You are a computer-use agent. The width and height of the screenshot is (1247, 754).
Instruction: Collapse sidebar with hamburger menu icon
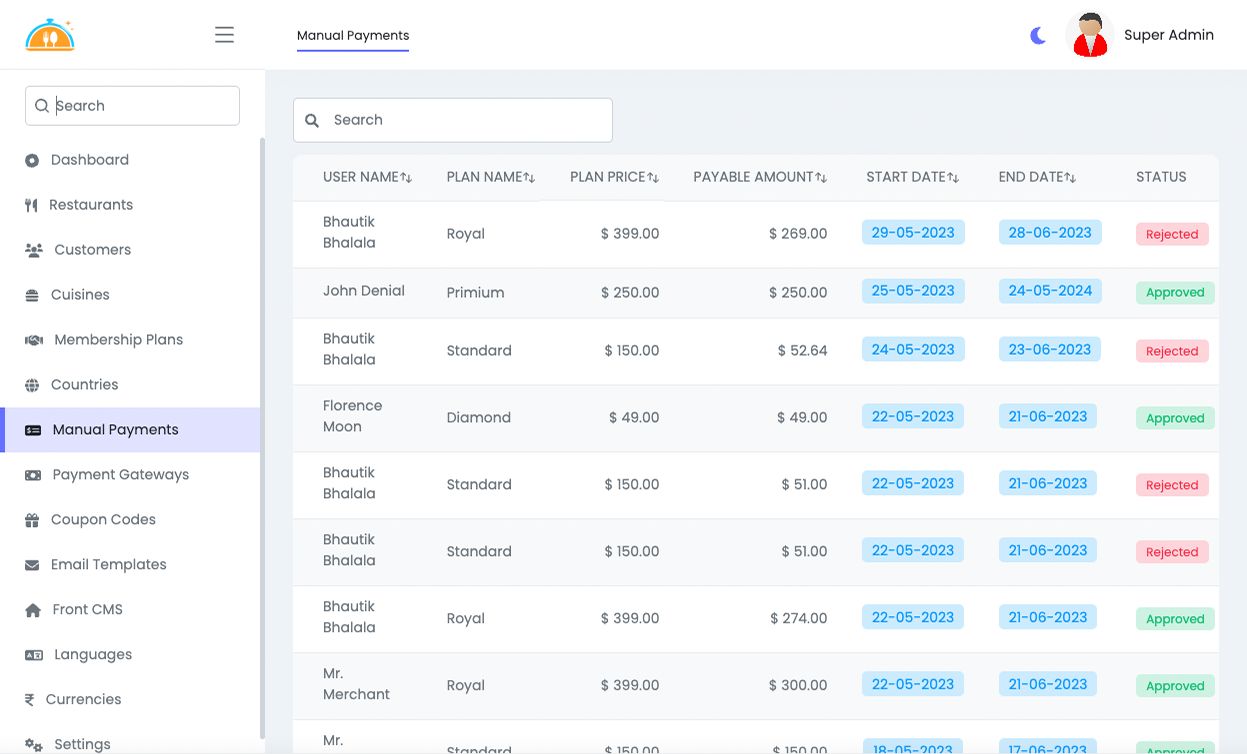click(x=224, y=35)
